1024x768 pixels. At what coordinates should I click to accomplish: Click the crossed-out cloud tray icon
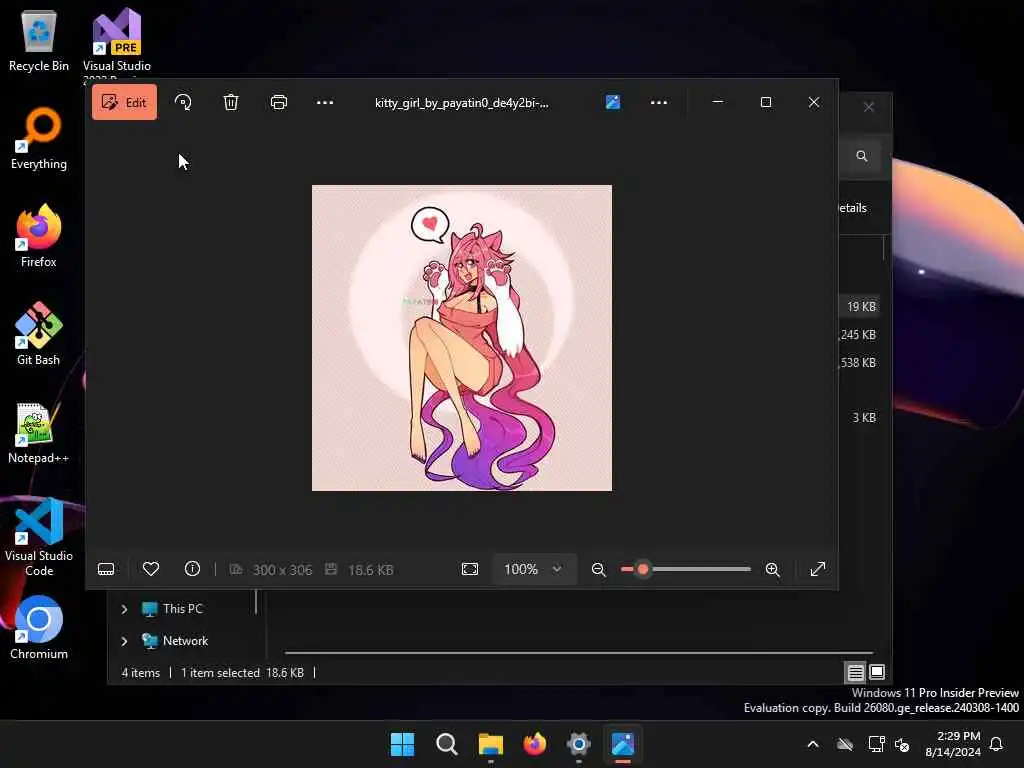(x=845, y=744)
